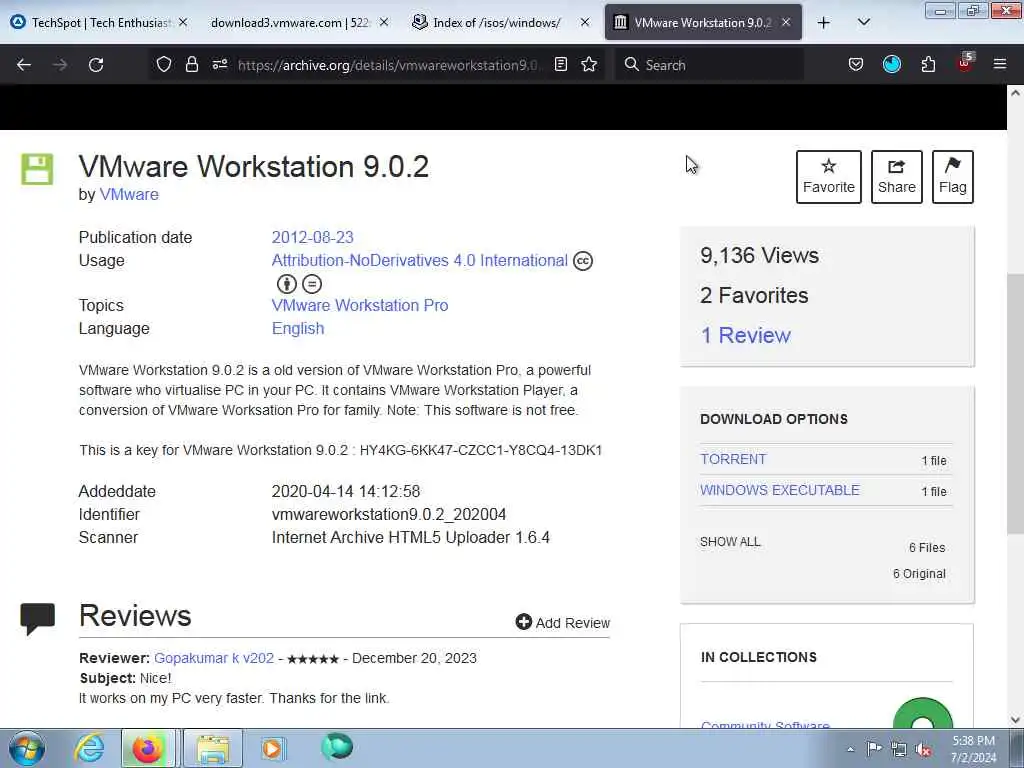Screen dimensions: 1024x768
Task: Open a new tab with plus button
Action: click(x=824, y=23)
